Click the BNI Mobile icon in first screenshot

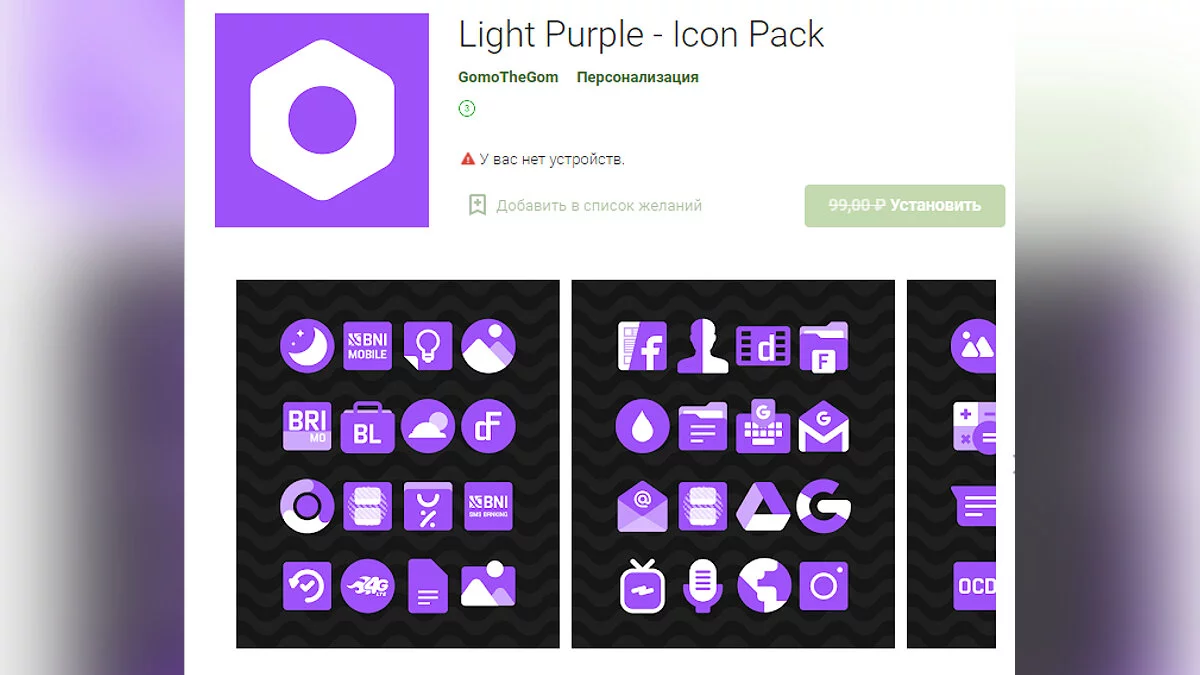click(x=368, y=346)
